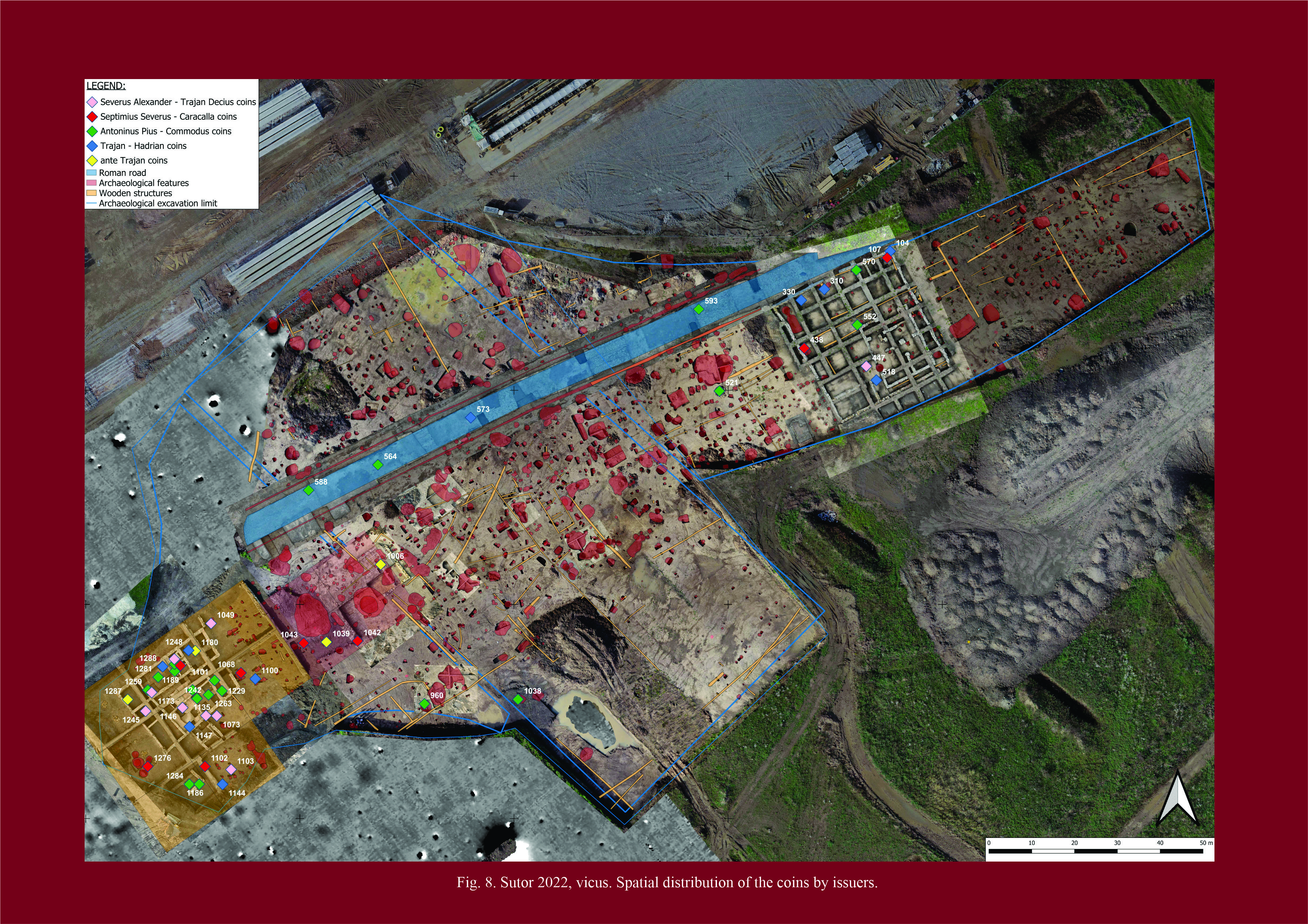This screenshot has height=924, width=1308.
Task: Select the yellow coin marker labeled 1006
Action: (380, 565)
